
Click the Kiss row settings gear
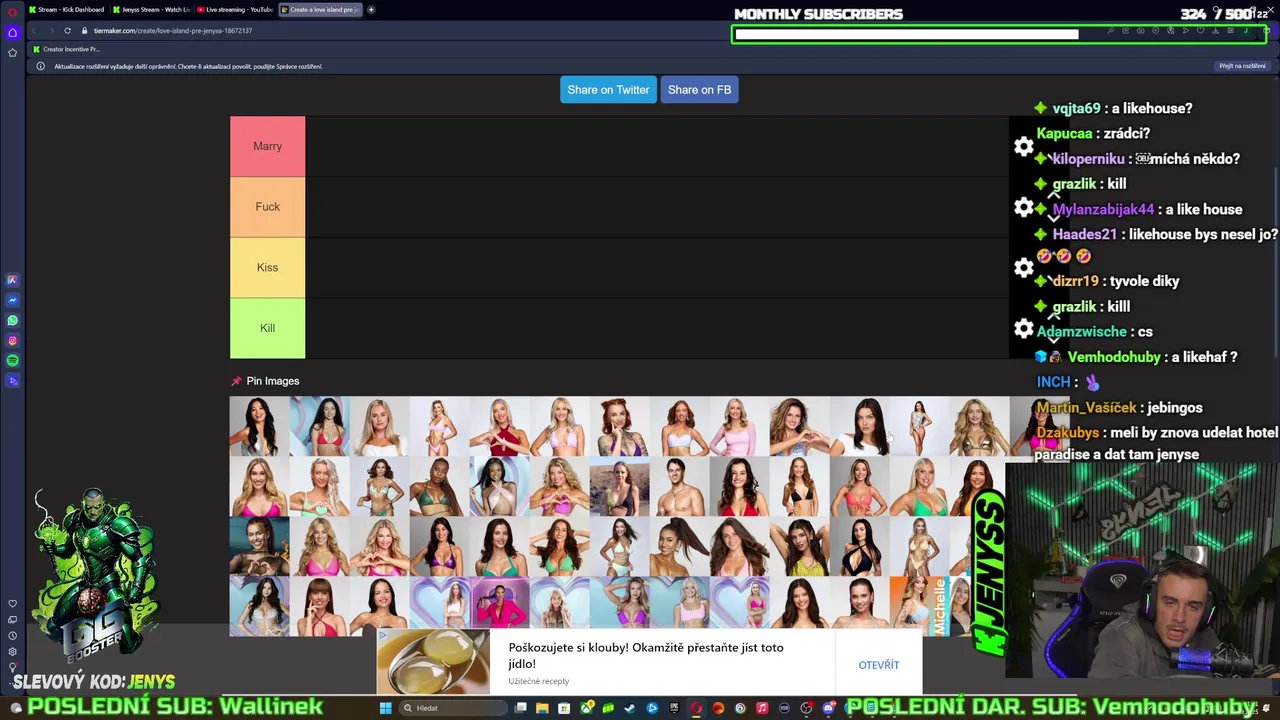pyautogui.click(x=1023, y=268)
